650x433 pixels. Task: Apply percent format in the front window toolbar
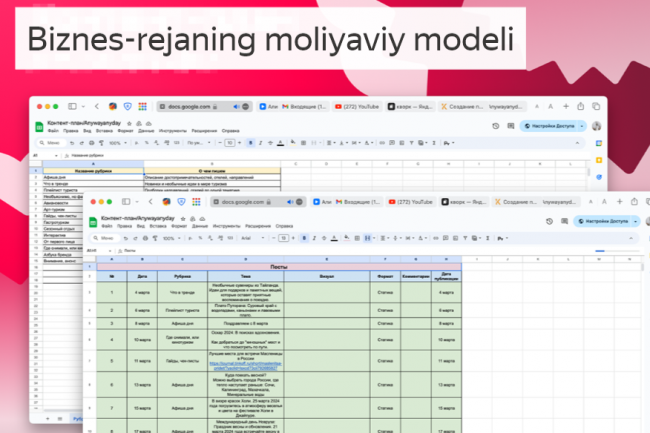pos(200,238)
